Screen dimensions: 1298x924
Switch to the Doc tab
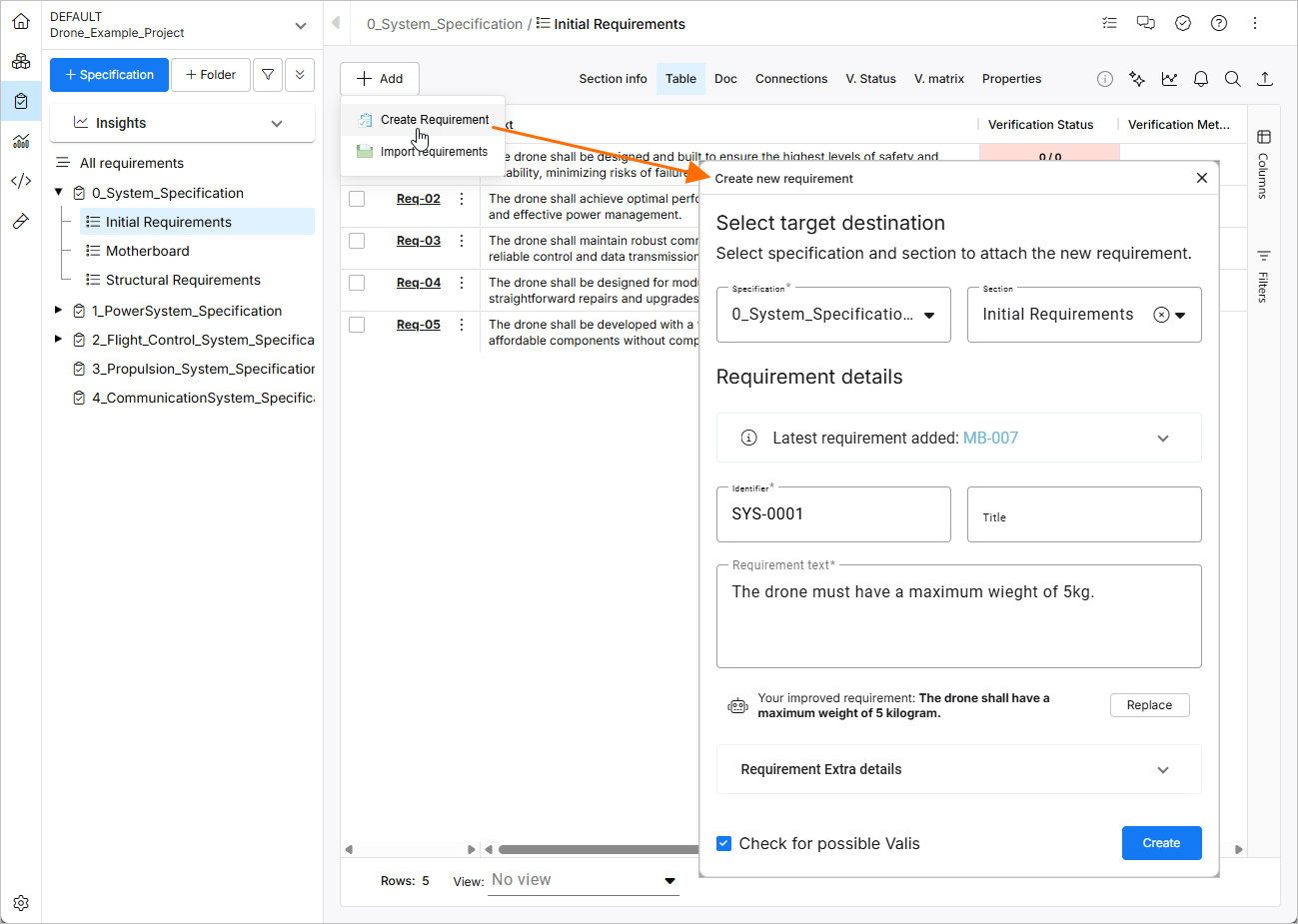pos(725,78)
